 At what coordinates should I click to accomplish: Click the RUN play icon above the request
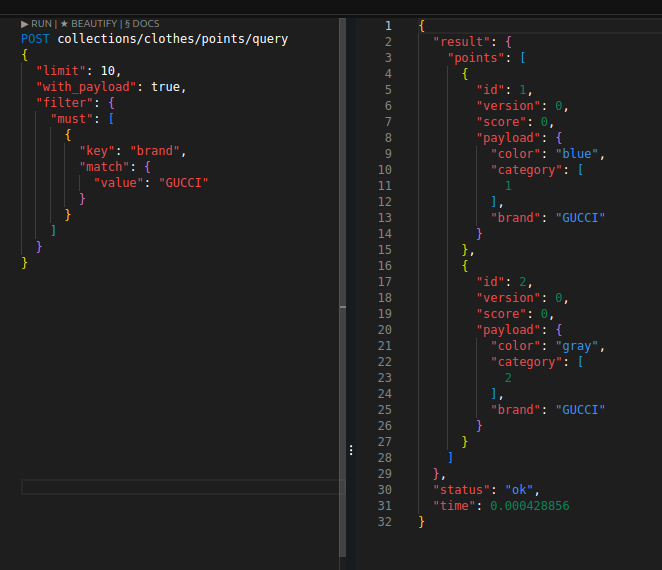click(x=25, y=23)
